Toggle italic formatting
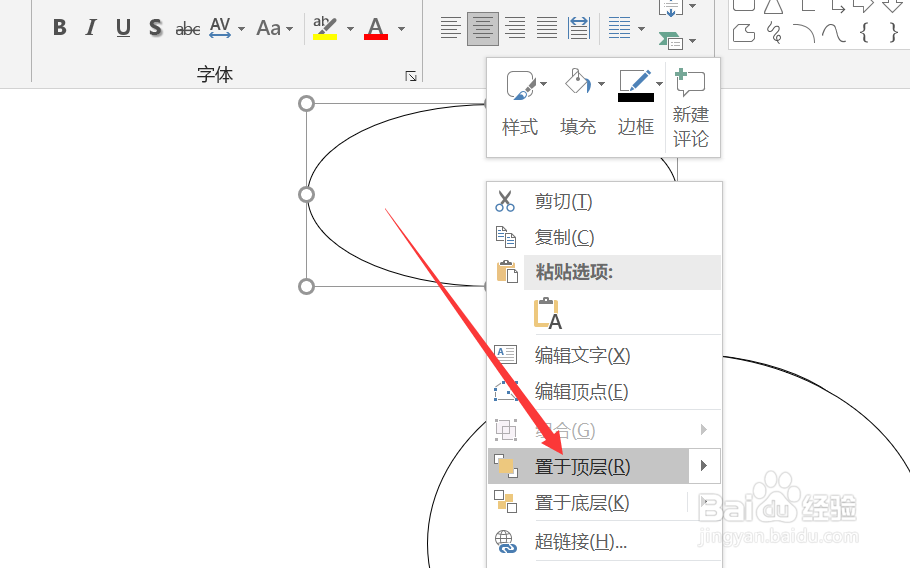The height and width of the screenshot is (568, 910). coord(91,27)
